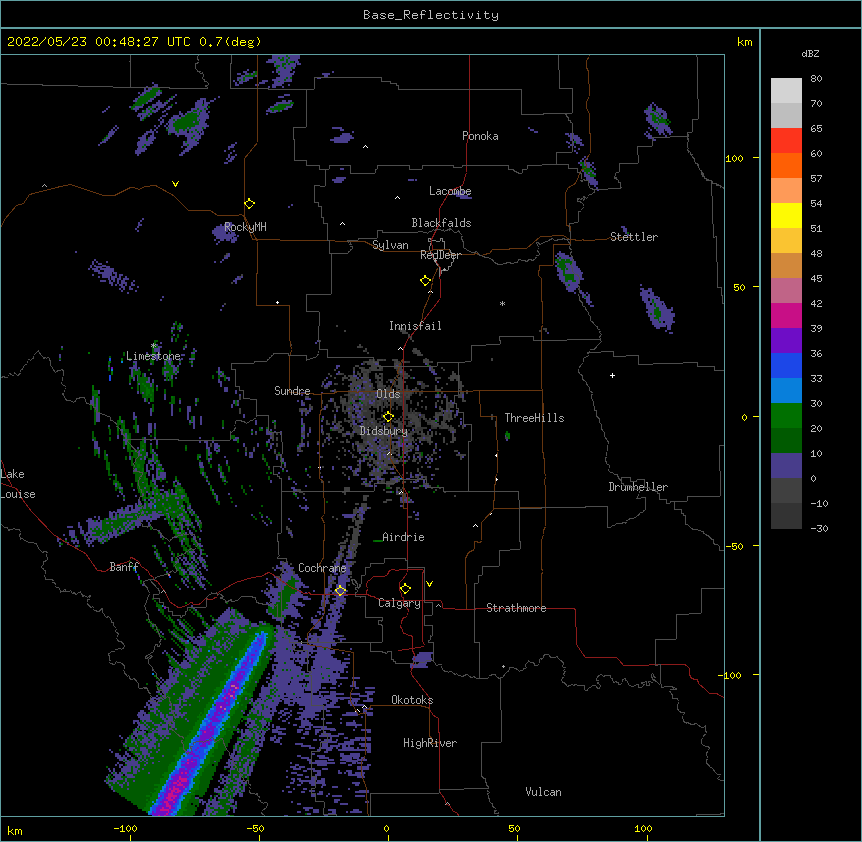
Task: Click the RedDeer city label
Action: tap(440, 255)
